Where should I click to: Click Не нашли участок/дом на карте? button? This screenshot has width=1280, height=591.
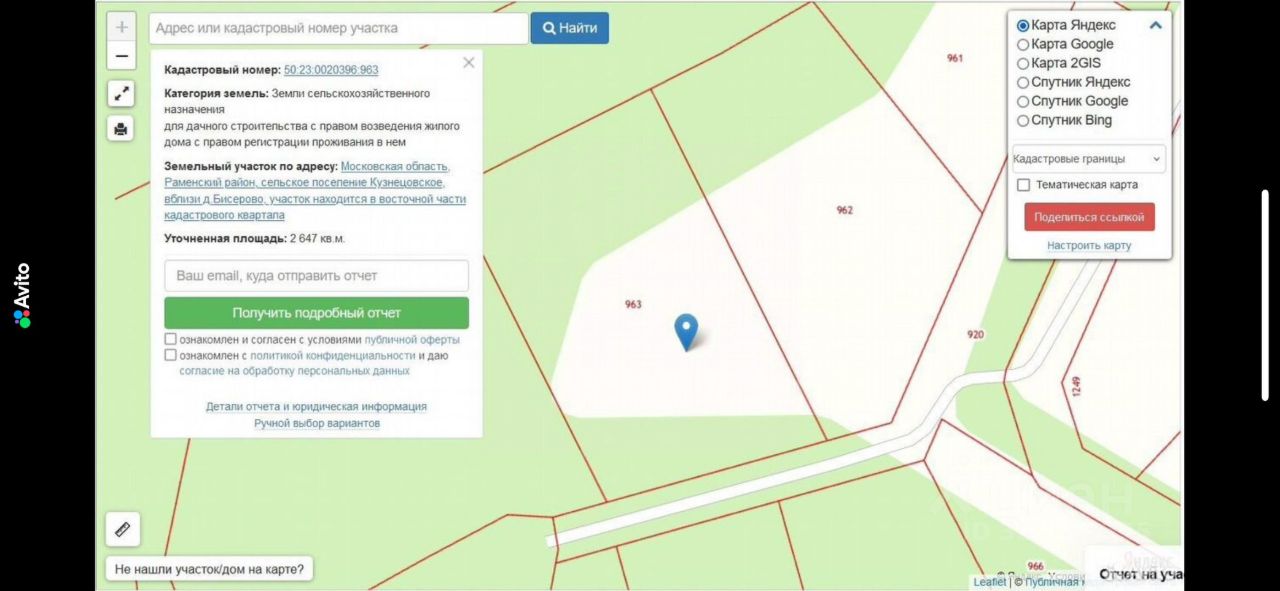210,569
